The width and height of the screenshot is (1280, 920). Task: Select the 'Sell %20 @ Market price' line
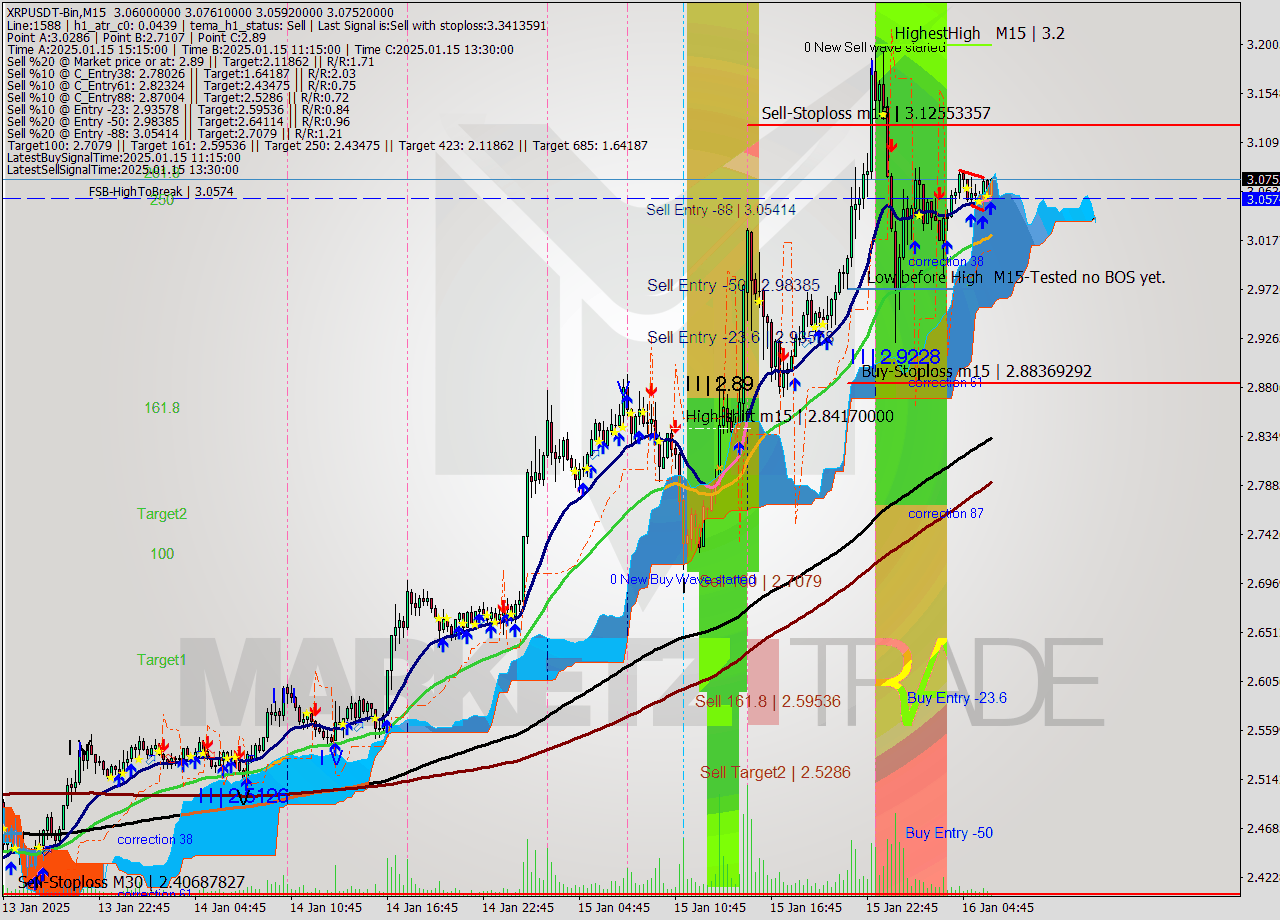[191, 62]
